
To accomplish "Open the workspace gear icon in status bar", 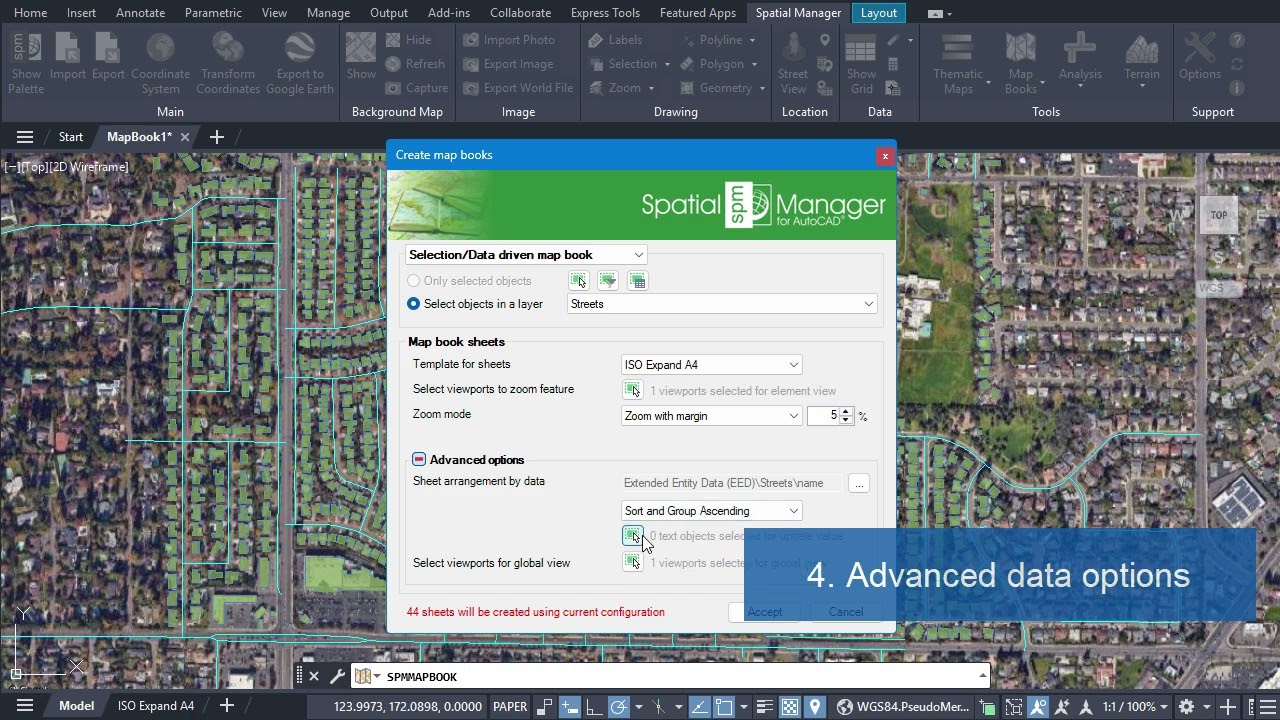I will (1187, 707).
